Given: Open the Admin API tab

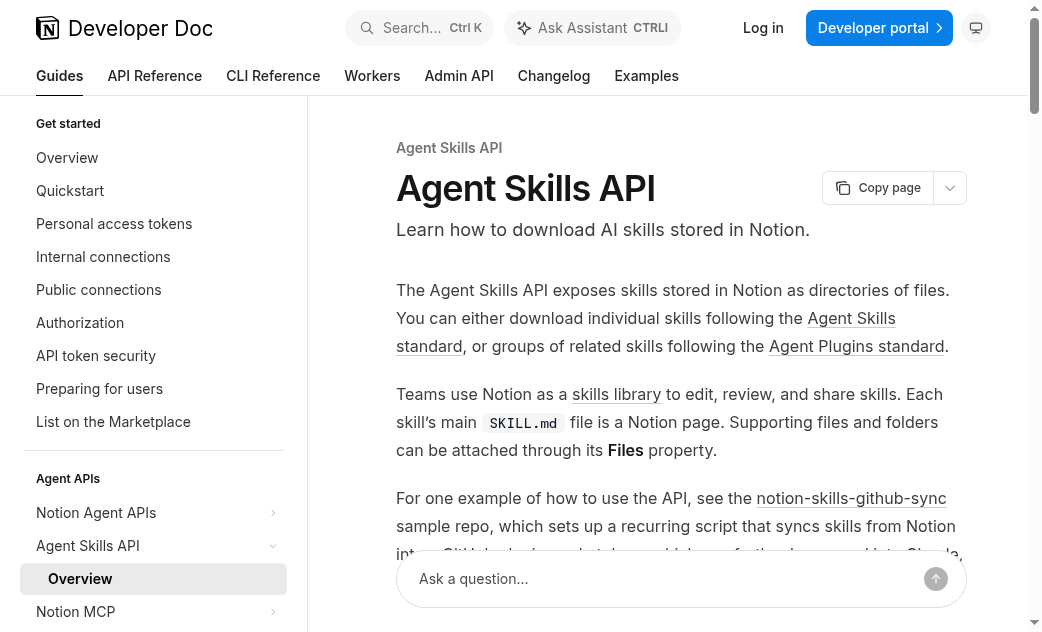Looking at the screenshot, I should point(459,76).
